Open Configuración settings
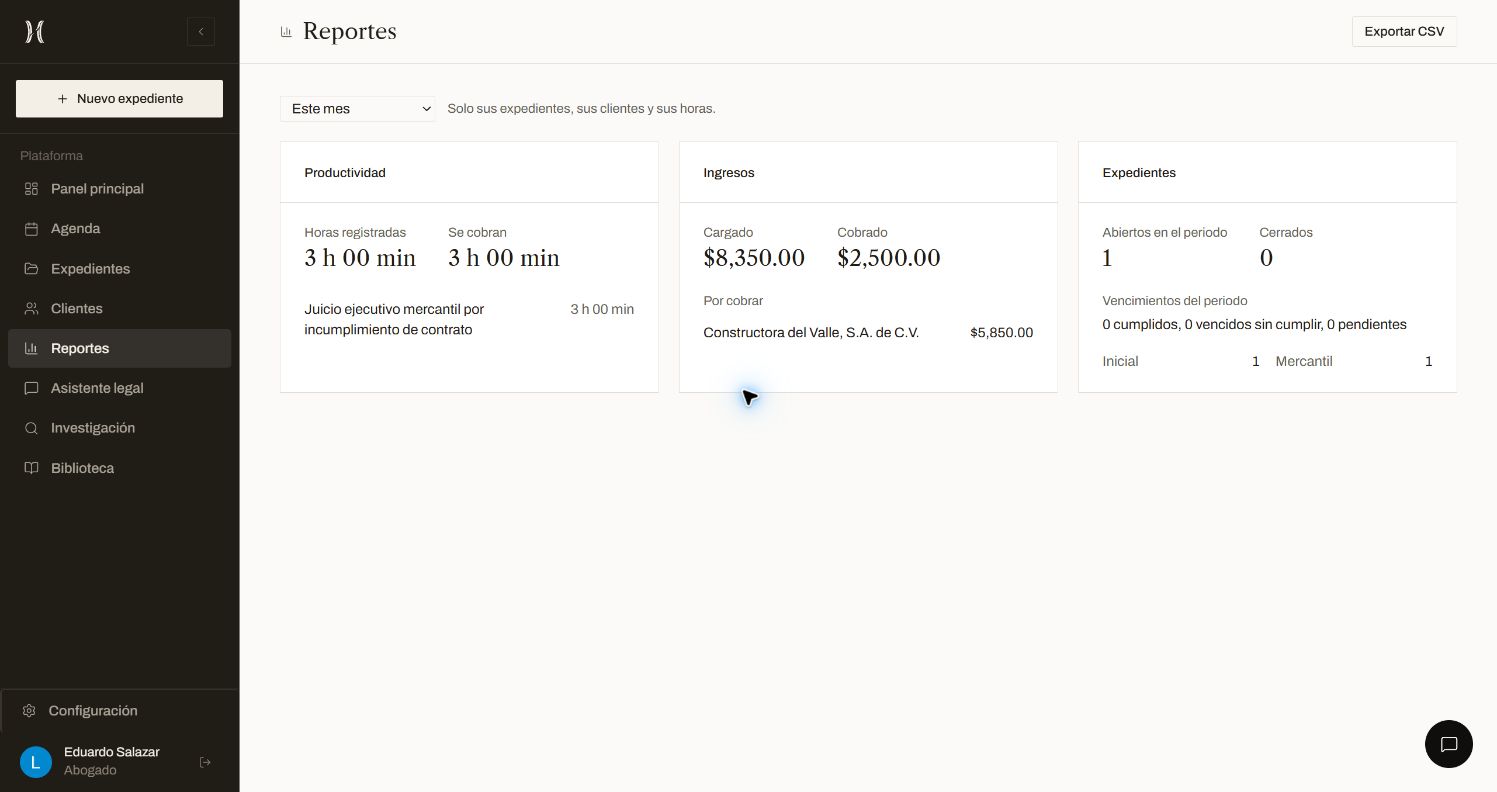This screenshot has height=792, width=1497. pyautogui.click(x=119, y=711)
